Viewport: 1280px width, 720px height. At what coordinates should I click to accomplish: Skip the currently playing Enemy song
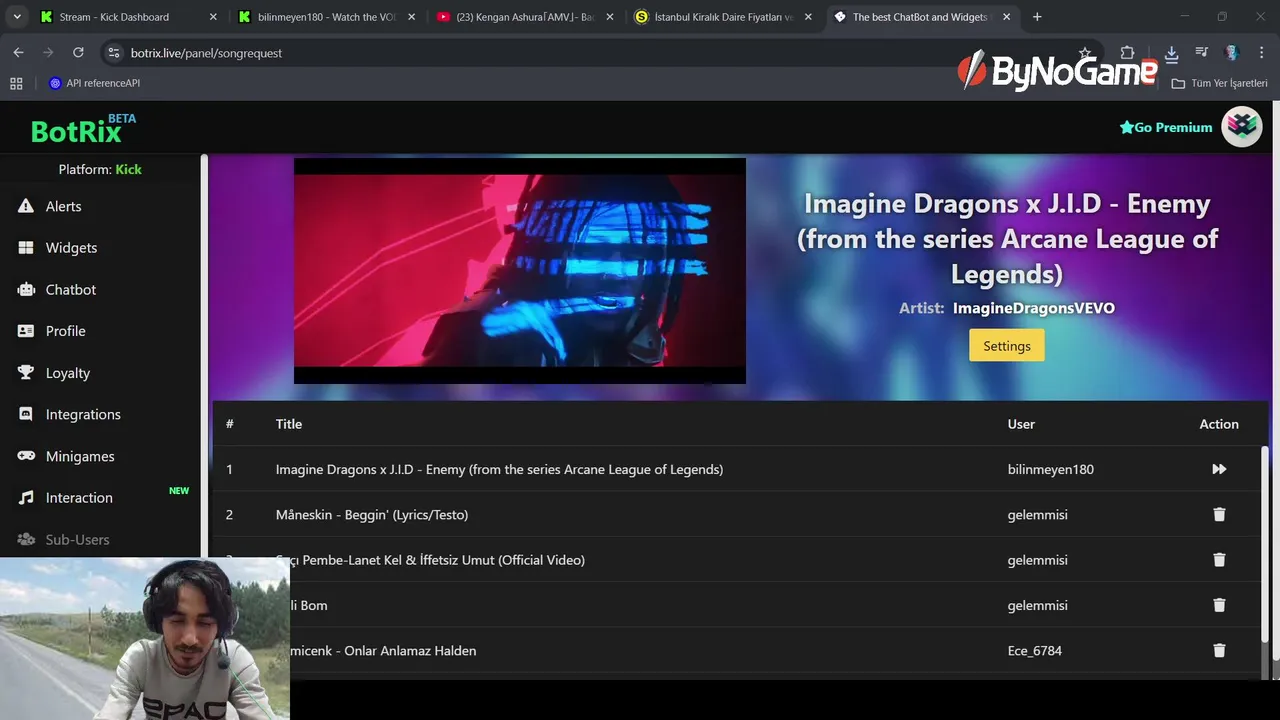(x=1219, y=469)
